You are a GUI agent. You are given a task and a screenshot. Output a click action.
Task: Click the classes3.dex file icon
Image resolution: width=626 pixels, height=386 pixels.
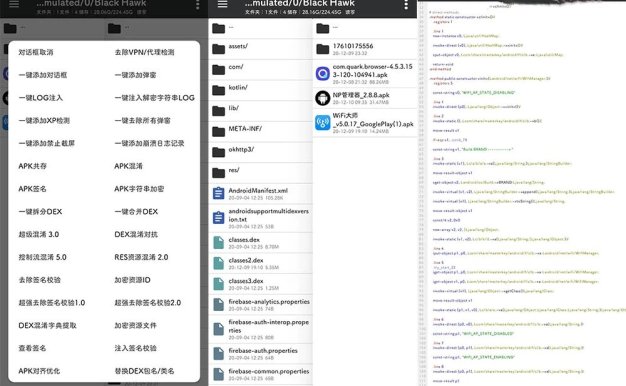218,283
